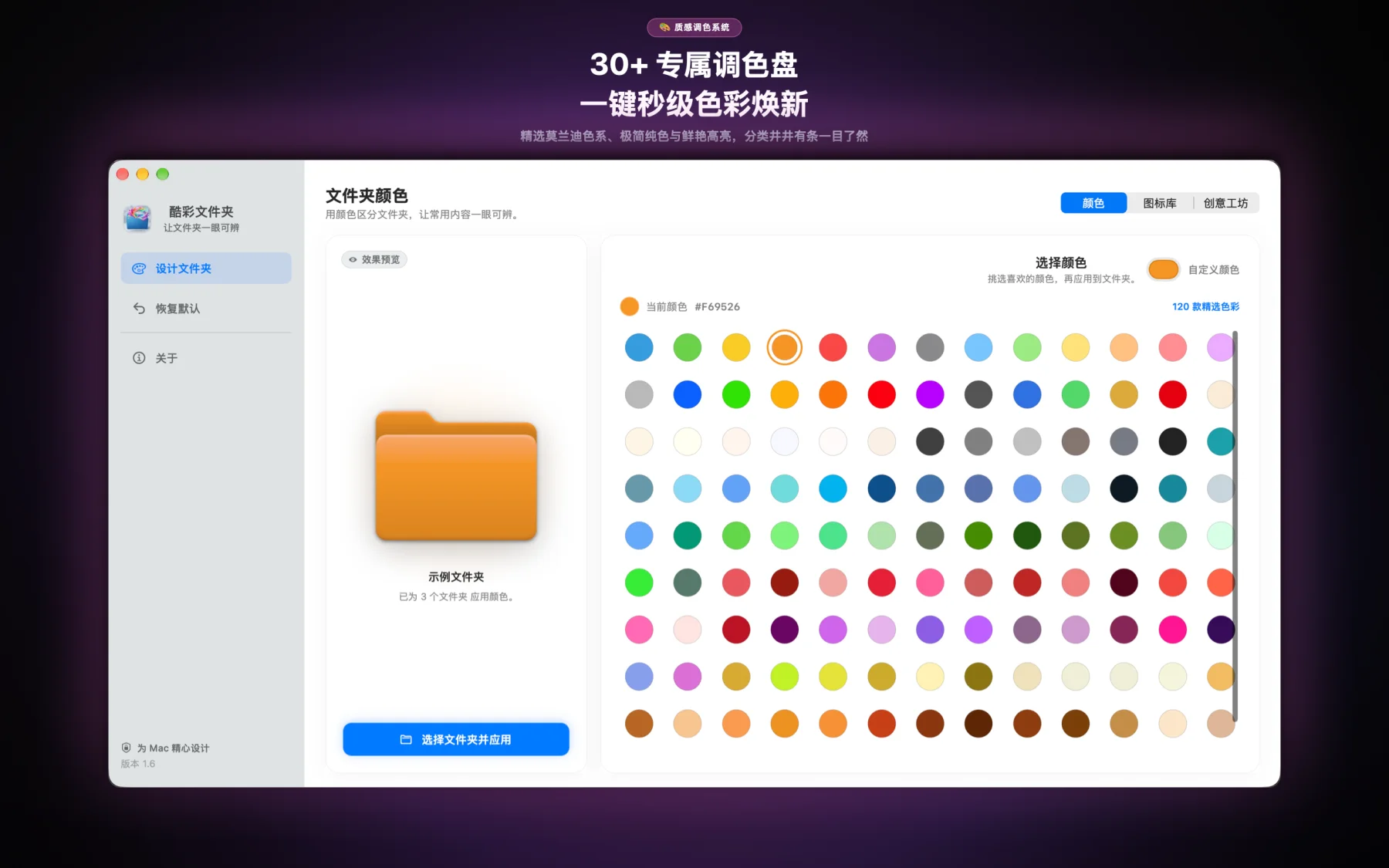The width and height of the screenshot is (1389, 868).
Task: Pick the vivid purple swatch in second row
Action: point(930,394)
